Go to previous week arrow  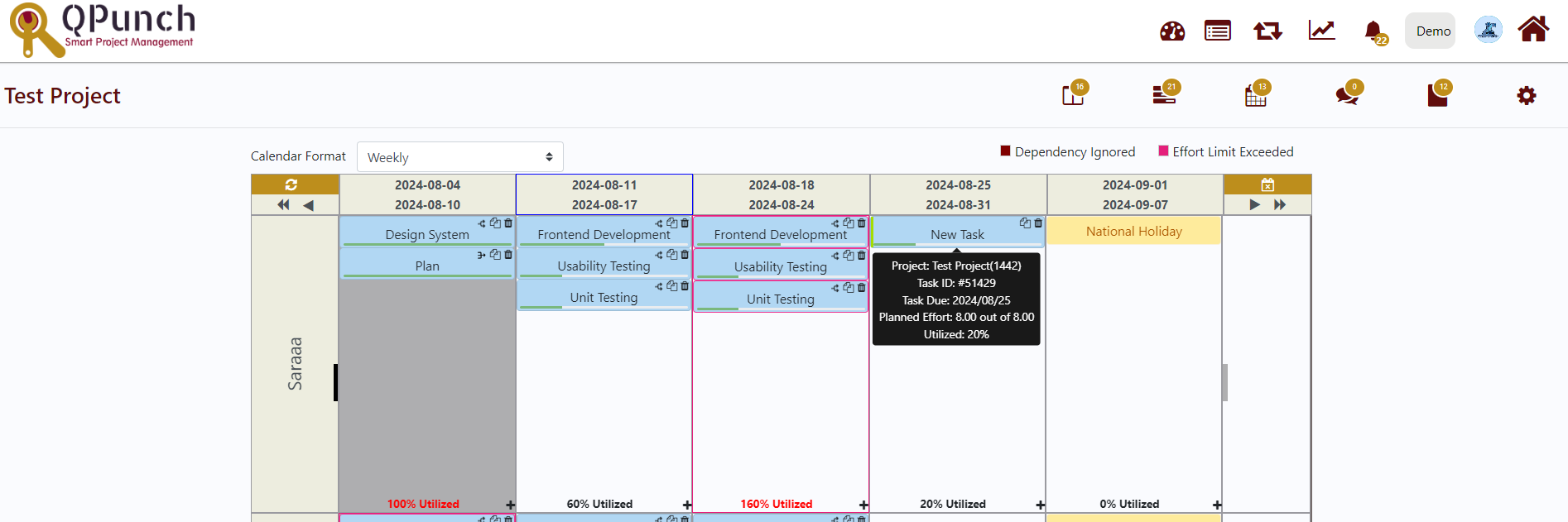tap(309, 205)
